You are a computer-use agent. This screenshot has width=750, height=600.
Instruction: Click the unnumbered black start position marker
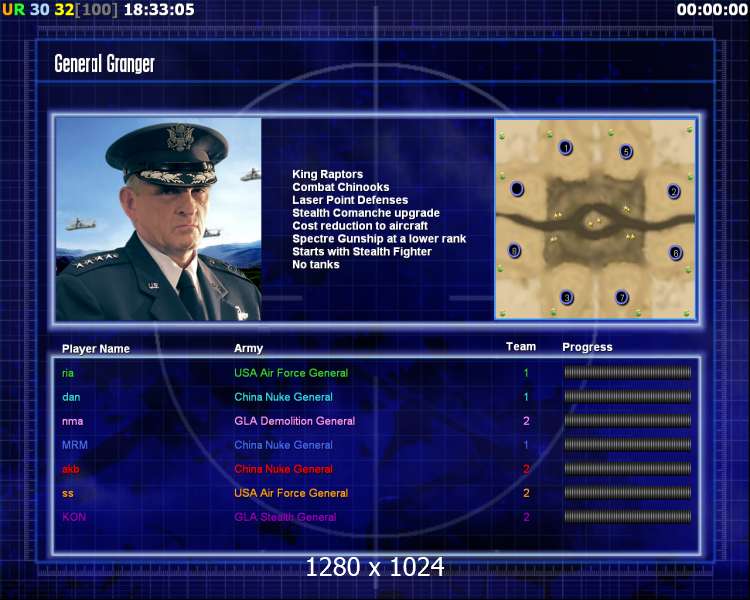pyautogui.click(x=517, y=189)
